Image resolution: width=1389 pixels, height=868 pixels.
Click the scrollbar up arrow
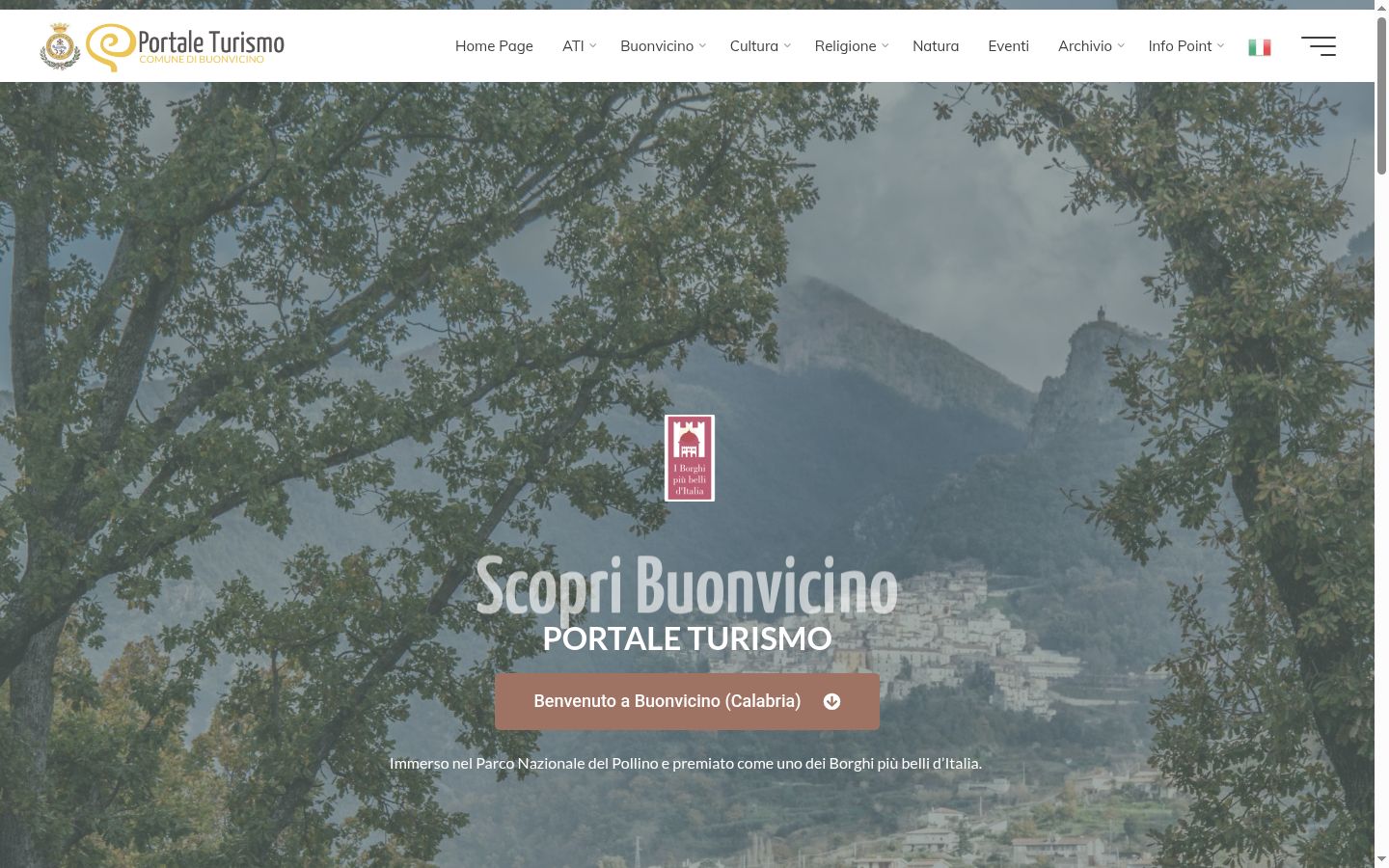(1381, 8)
